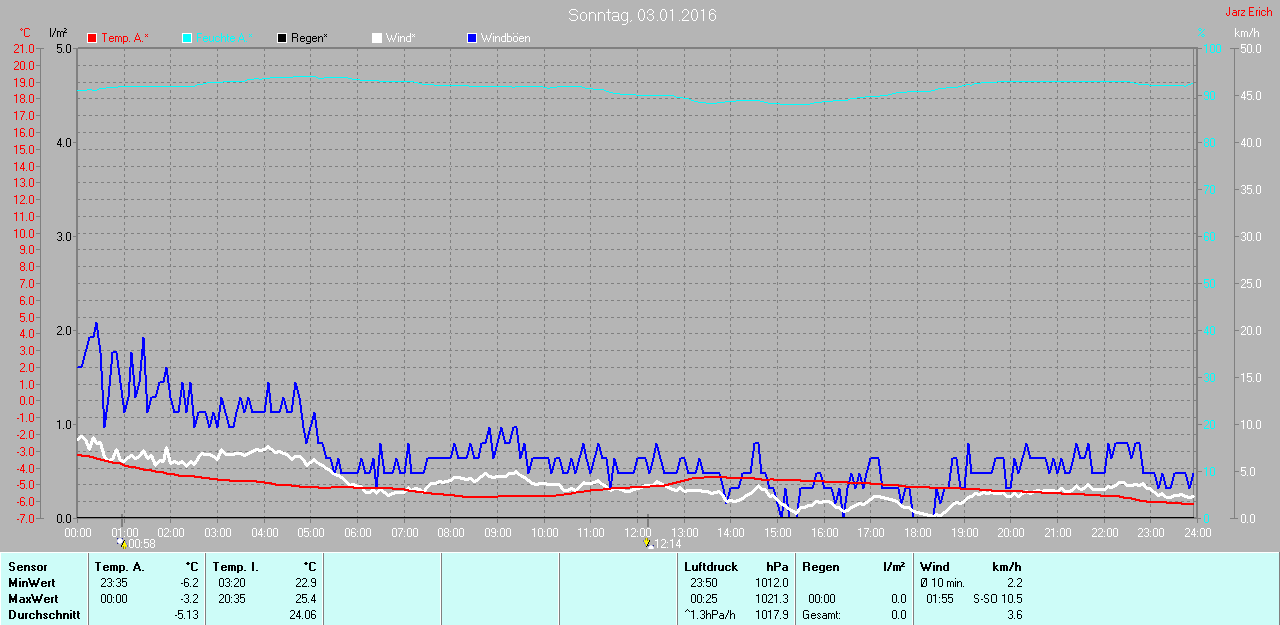Click the black Regen legend square

coord(282,38)
